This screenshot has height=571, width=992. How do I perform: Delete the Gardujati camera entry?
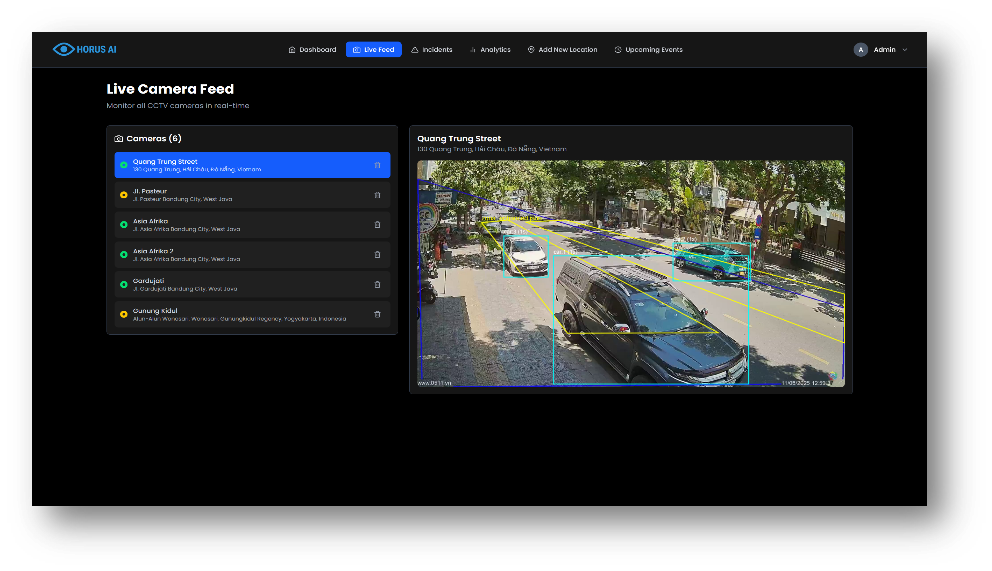(x=377, y=284)
